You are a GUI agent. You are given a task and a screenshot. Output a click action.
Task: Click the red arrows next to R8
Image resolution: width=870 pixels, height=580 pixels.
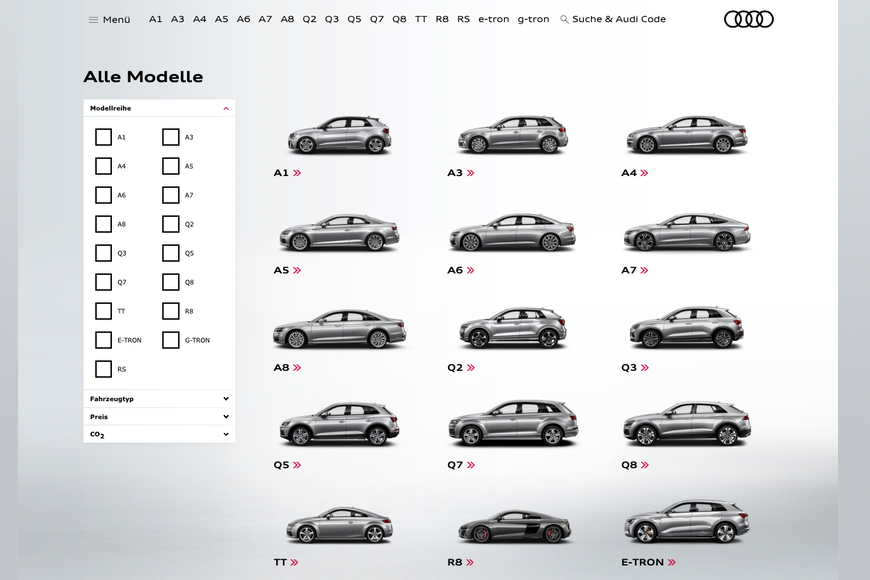(x=470, y=562)
